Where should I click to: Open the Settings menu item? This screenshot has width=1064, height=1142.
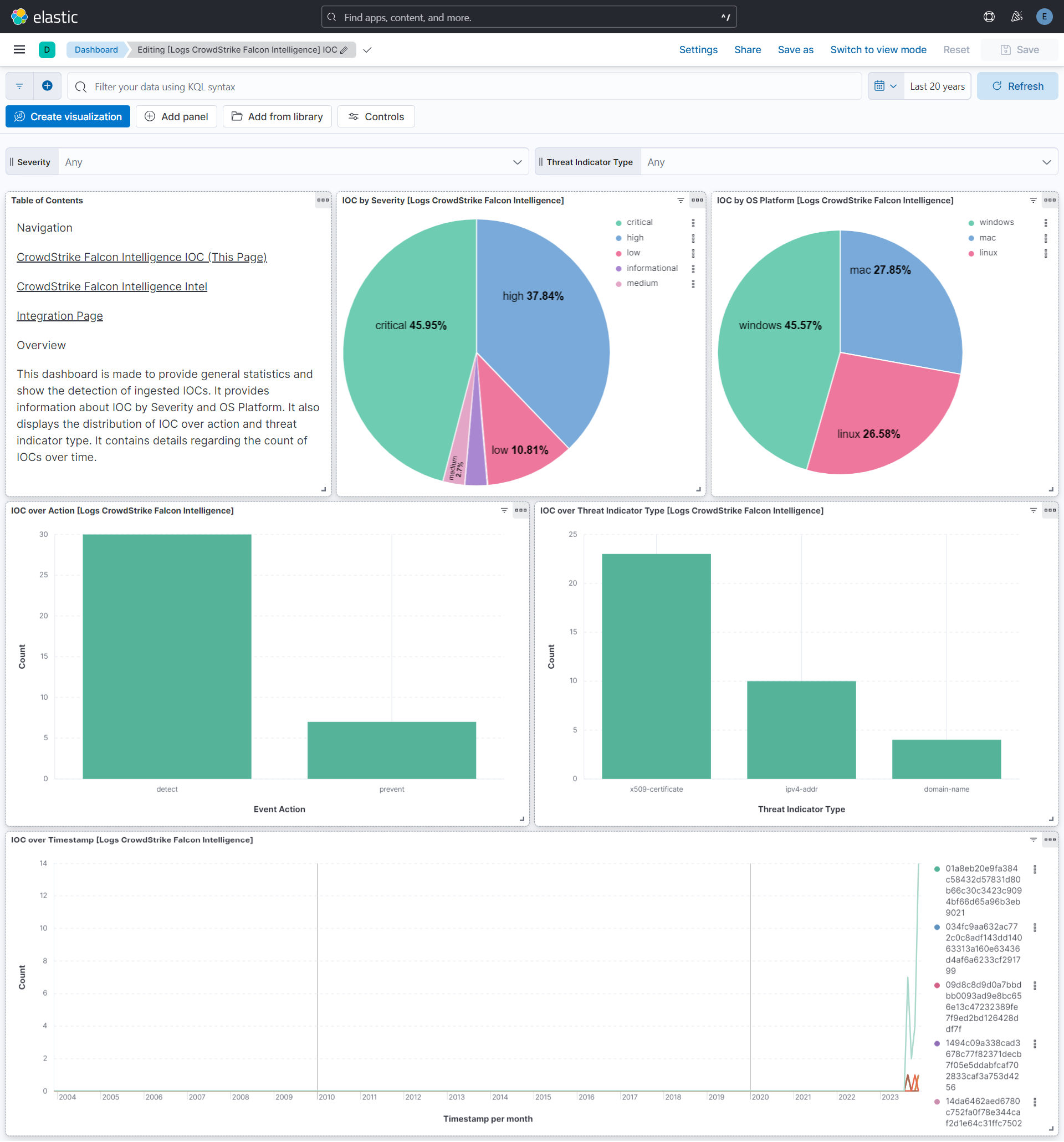tap(698, 49)
